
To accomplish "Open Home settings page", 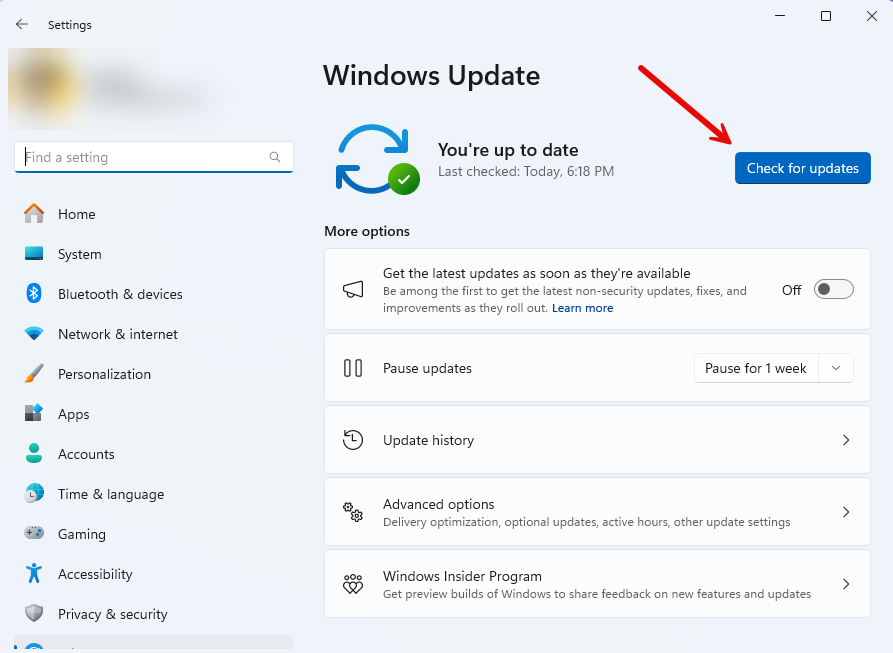I will pos(154,214).
